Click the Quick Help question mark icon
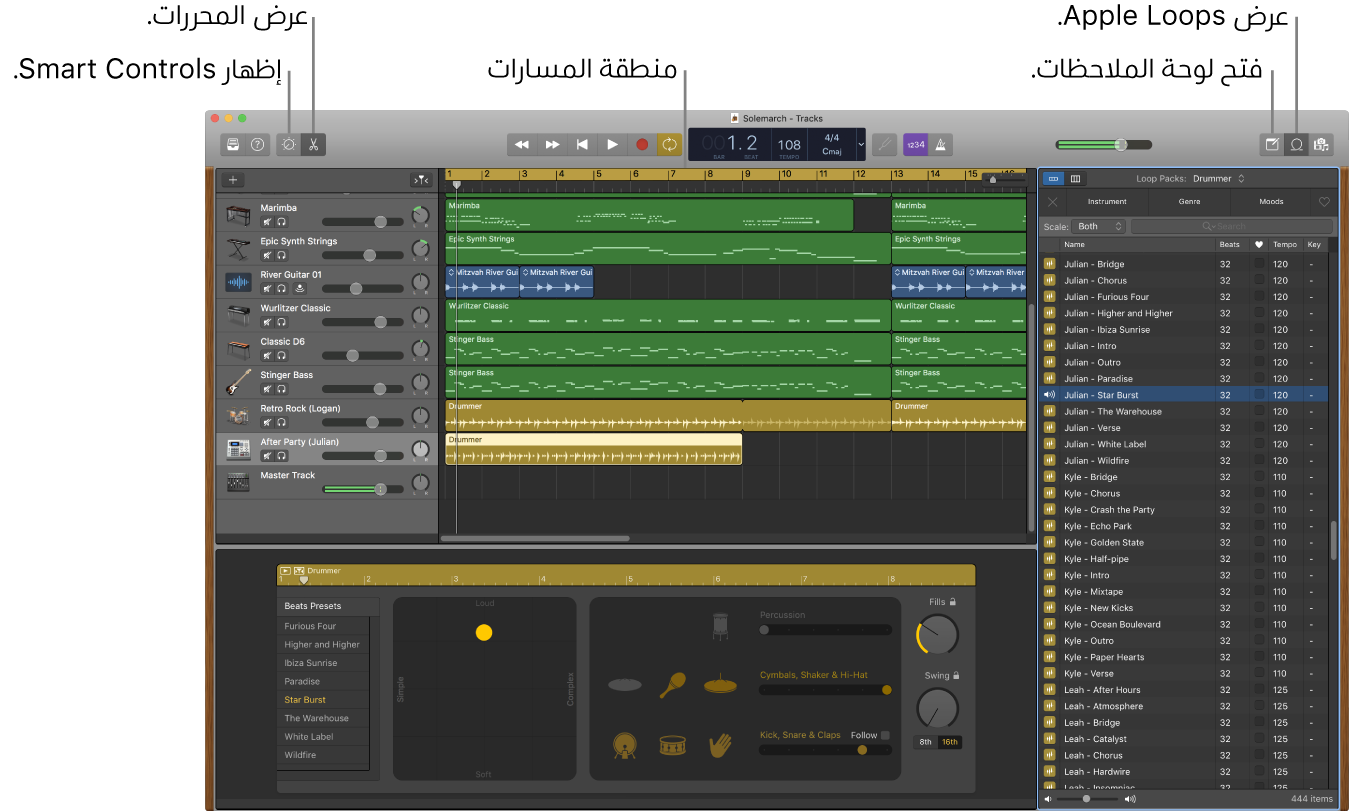 257,144
